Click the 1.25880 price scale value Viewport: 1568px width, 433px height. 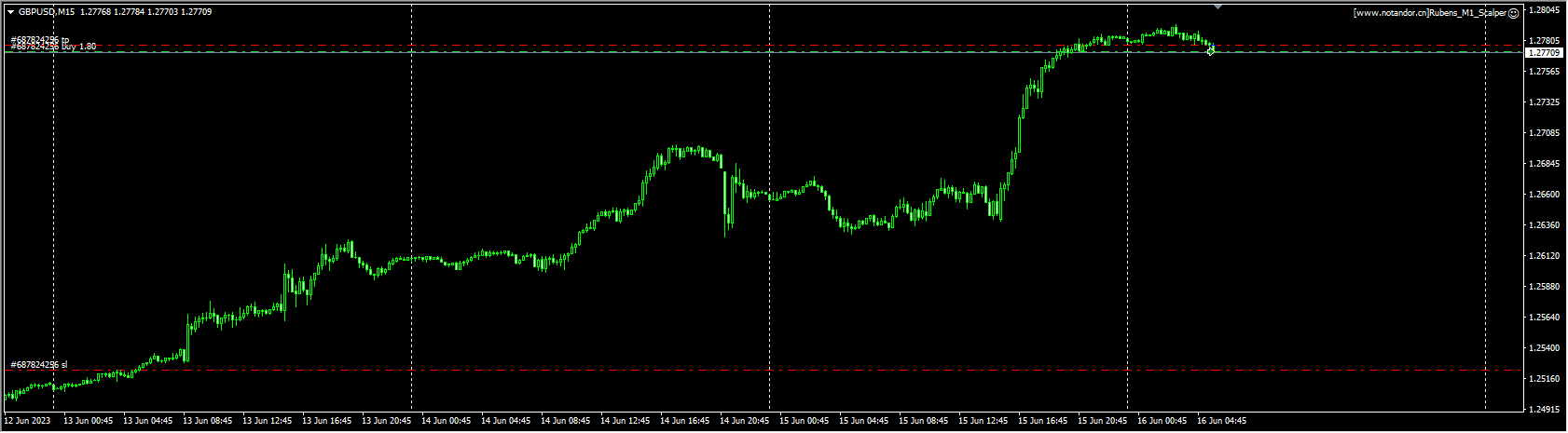pos(1545,287)
